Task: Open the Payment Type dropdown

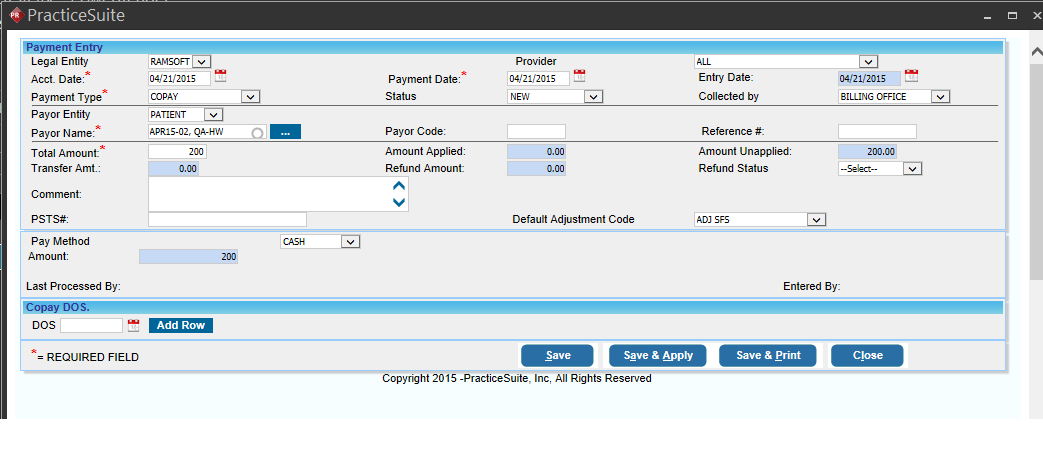Action: pyautogui.click(x=250, y=97)
